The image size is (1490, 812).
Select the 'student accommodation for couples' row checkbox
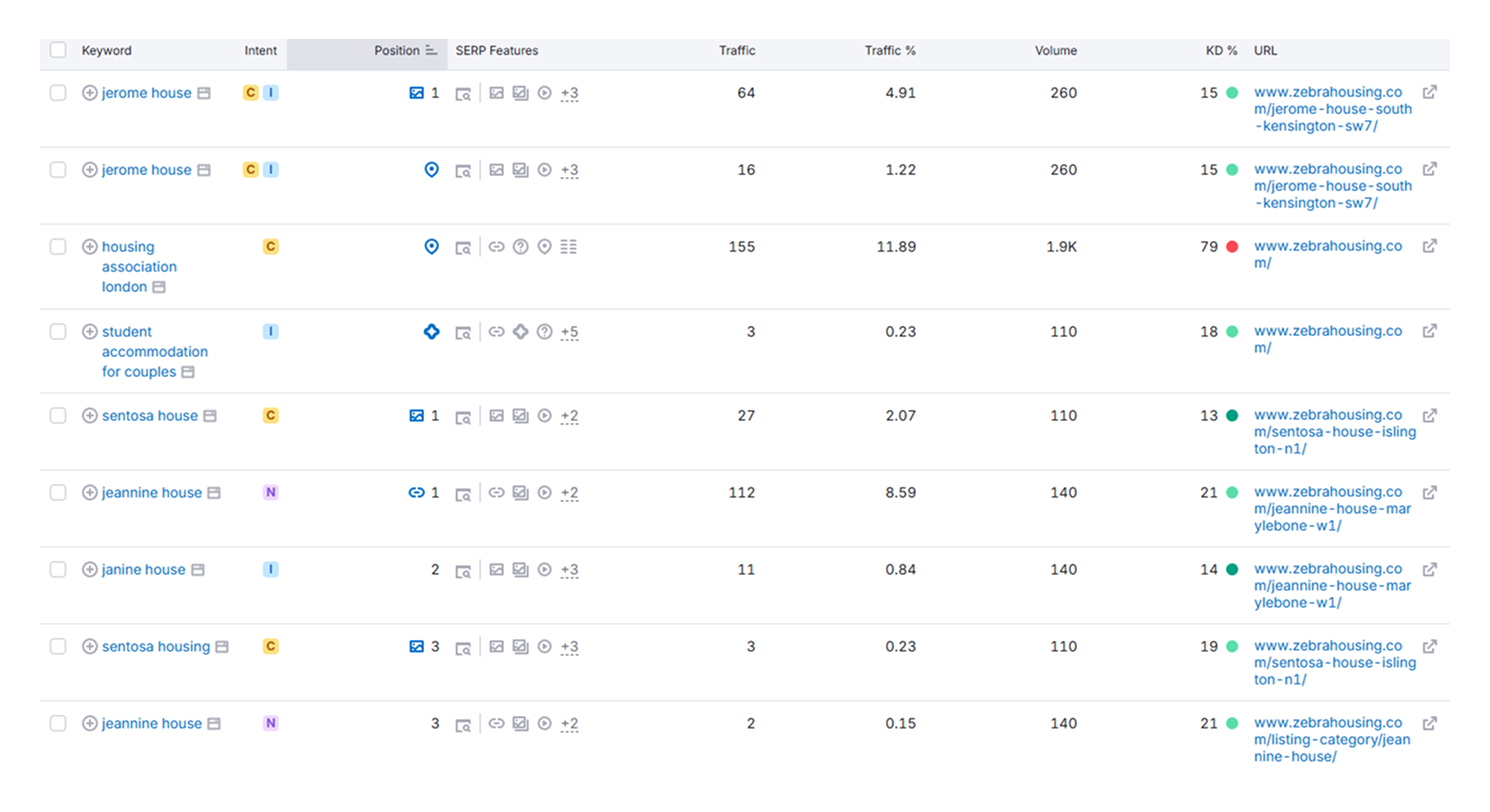(x=58, y=332)
